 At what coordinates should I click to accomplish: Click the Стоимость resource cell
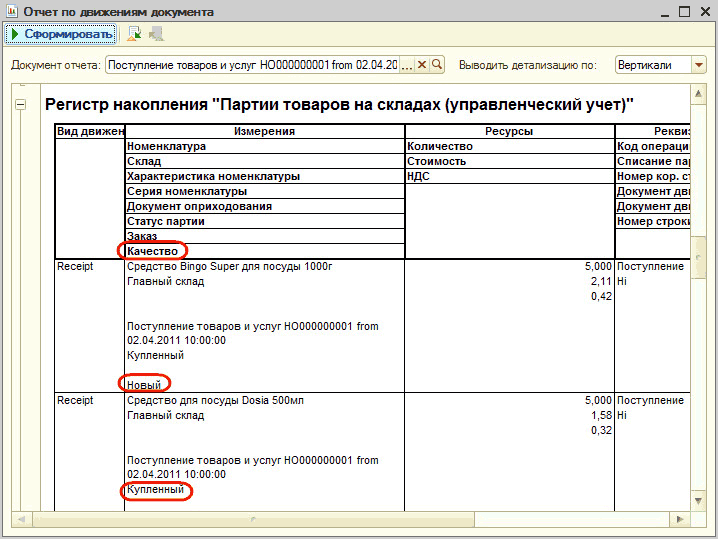click(x=509, y=161)
